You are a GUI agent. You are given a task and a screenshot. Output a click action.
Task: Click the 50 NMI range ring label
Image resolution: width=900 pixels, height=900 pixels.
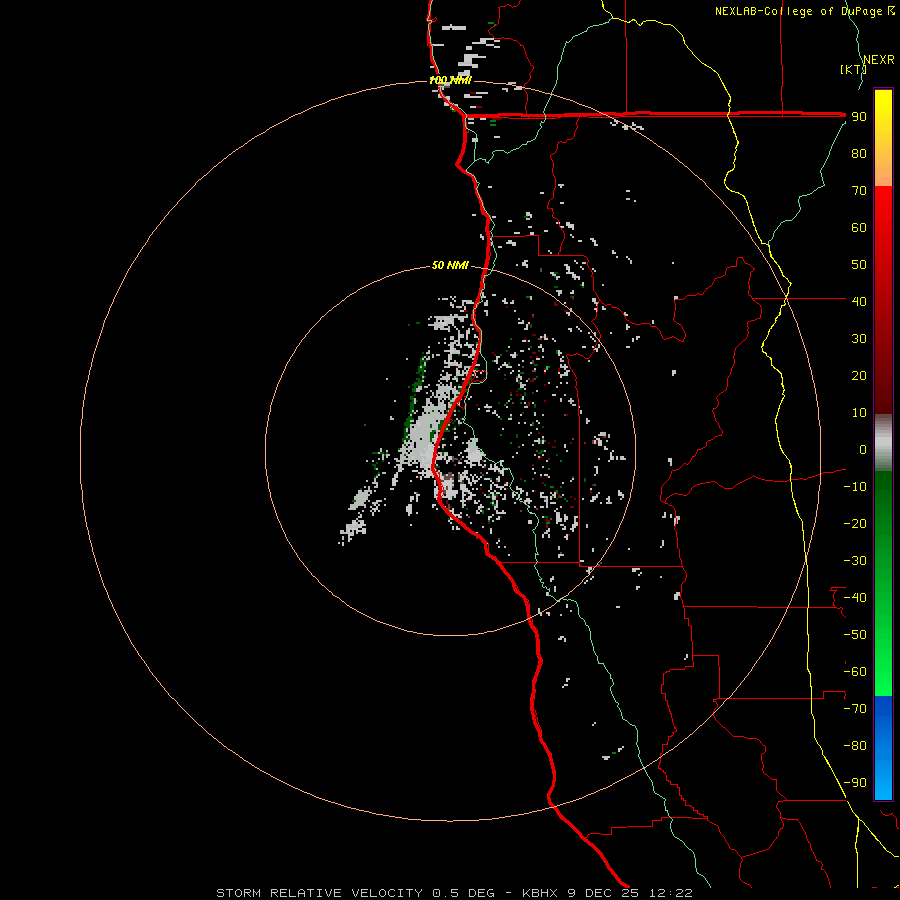[x=450, y=265]
